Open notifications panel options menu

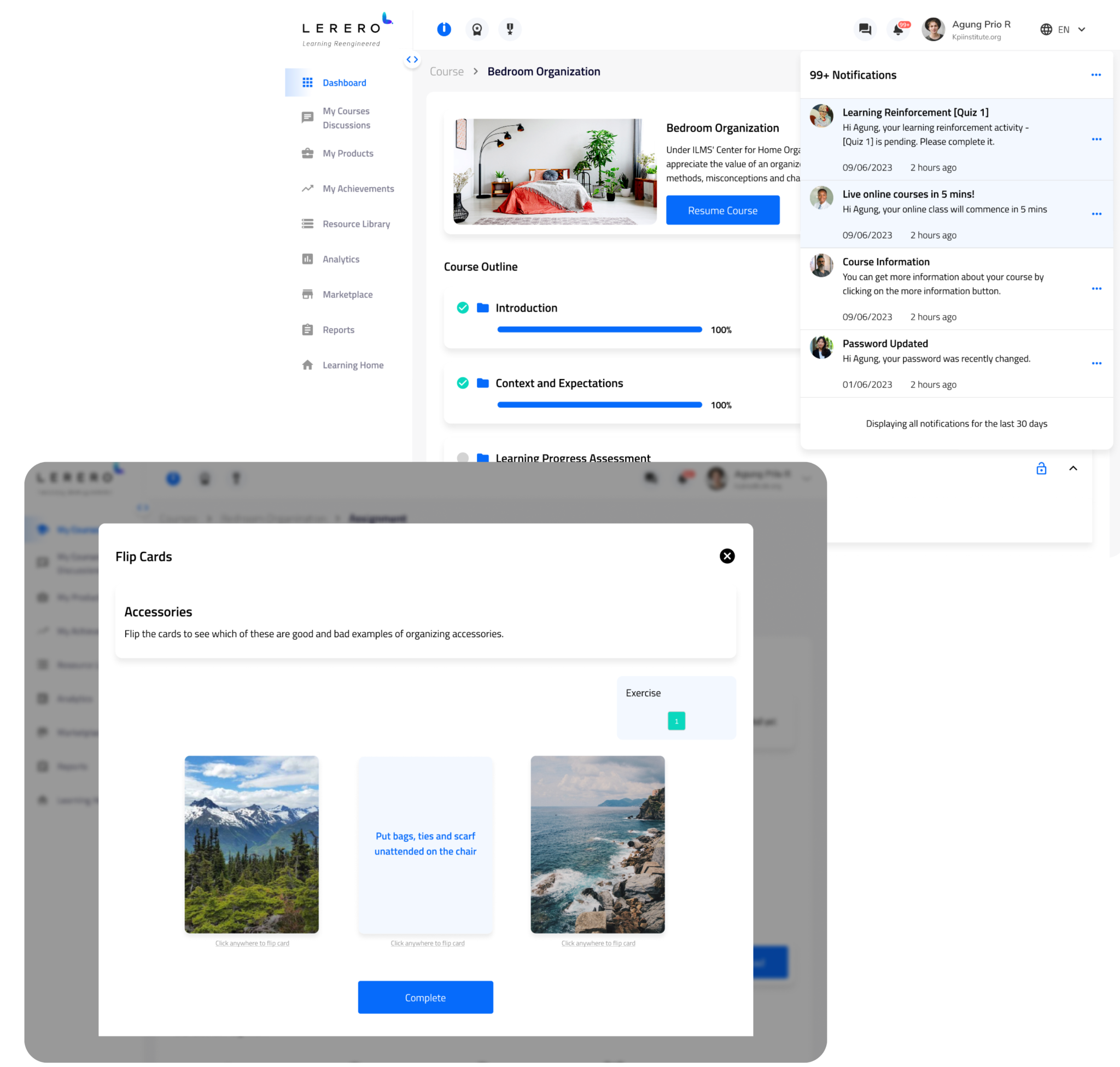pos(1095,75)
